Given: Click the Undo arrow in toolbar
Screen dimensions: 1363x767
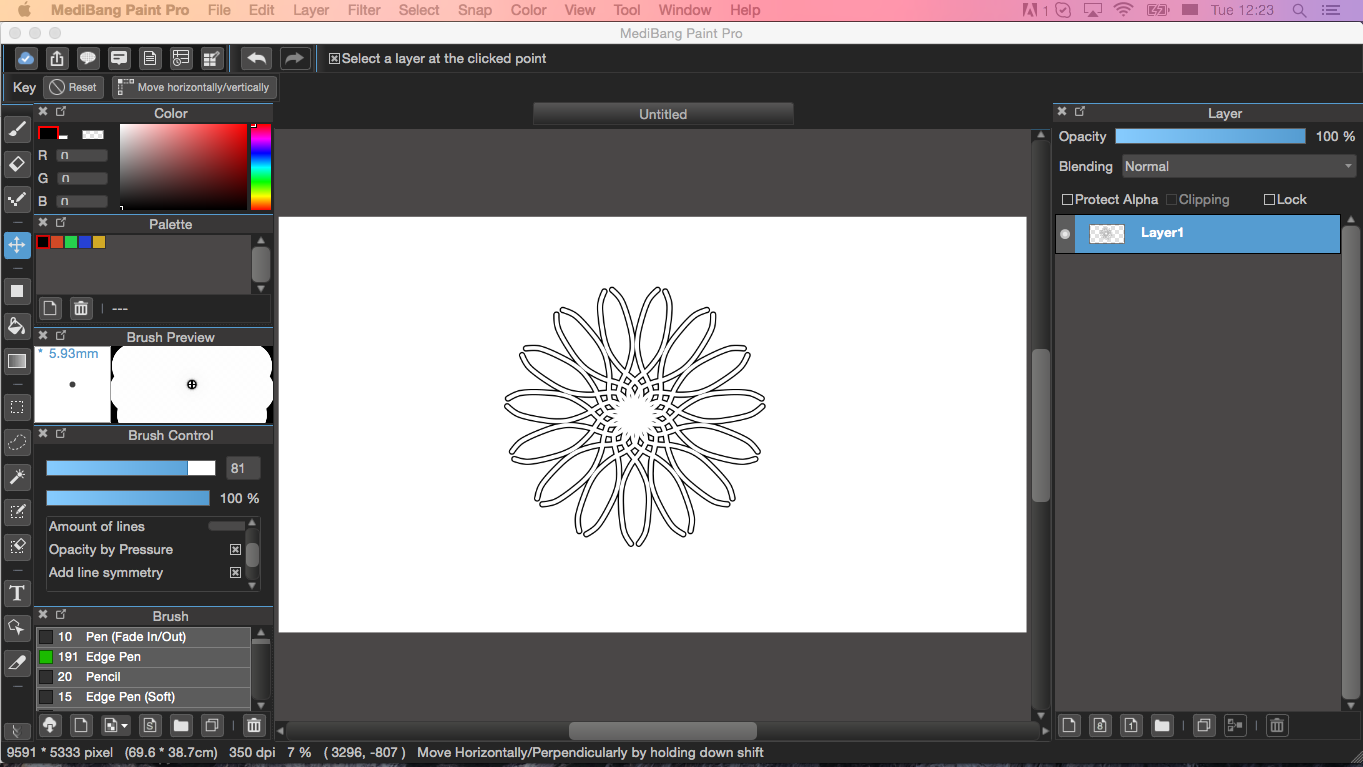Looking at the screenshot, I should tap(256, 59).
